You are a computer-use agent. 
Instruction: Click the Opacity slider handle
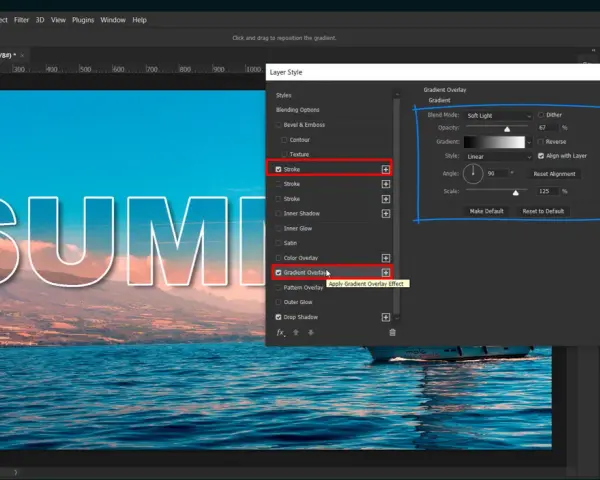click(x=507, y=129)
